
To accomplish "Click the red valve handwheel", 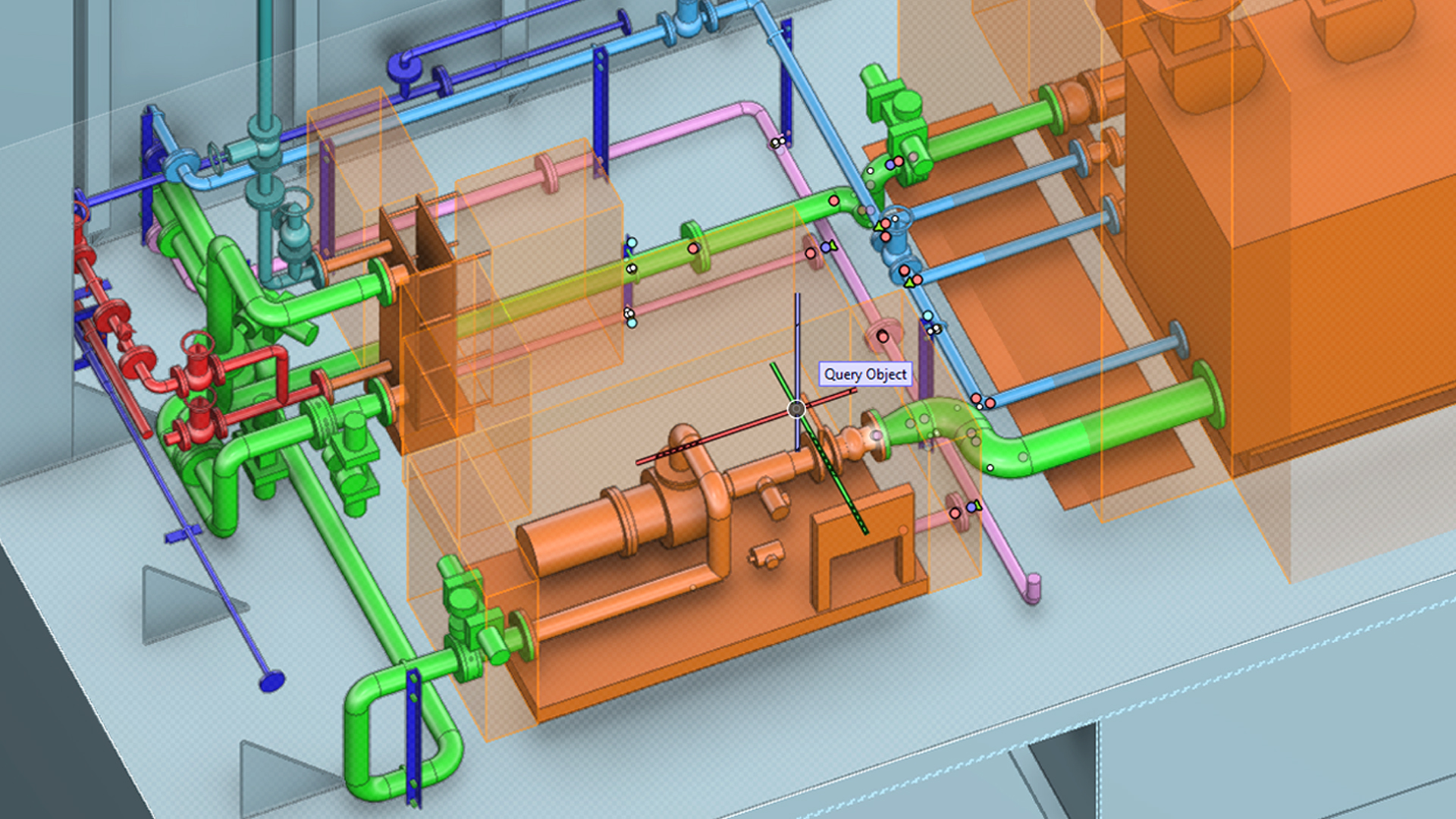I will click(197, 341).
